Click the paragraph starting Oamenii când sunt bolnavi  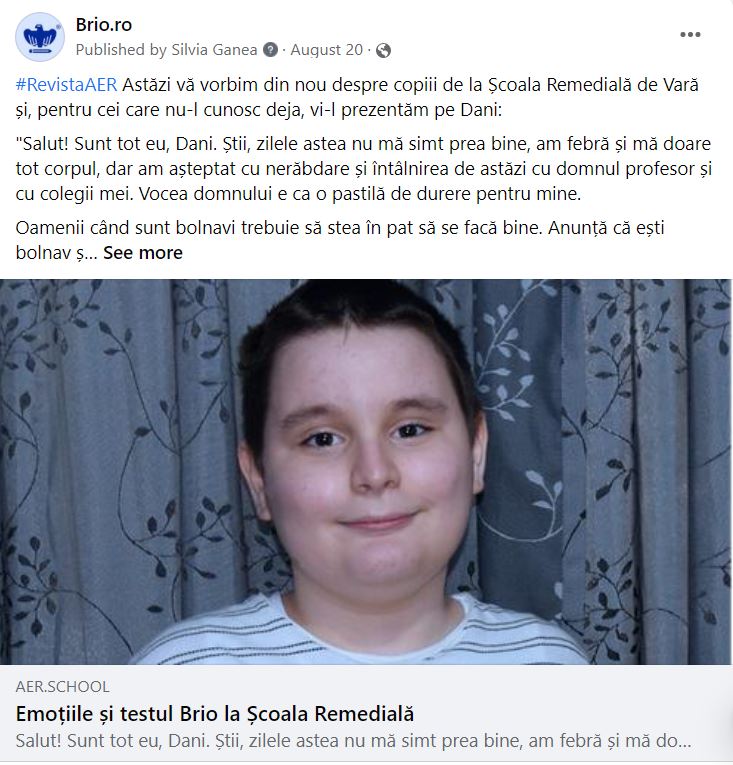click(x=340, y=240)
